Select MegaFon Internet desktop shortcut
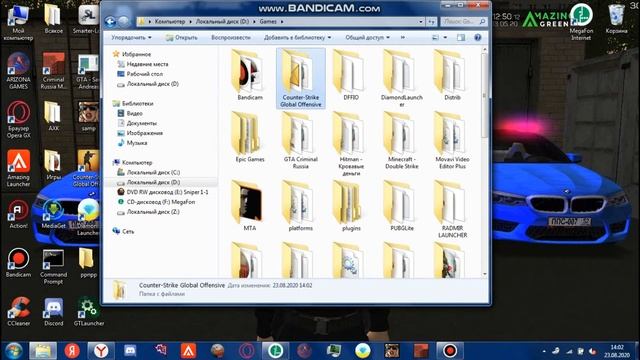Image resolution: width=640 pixels, height=360 pixels. (x=581, y=22)
